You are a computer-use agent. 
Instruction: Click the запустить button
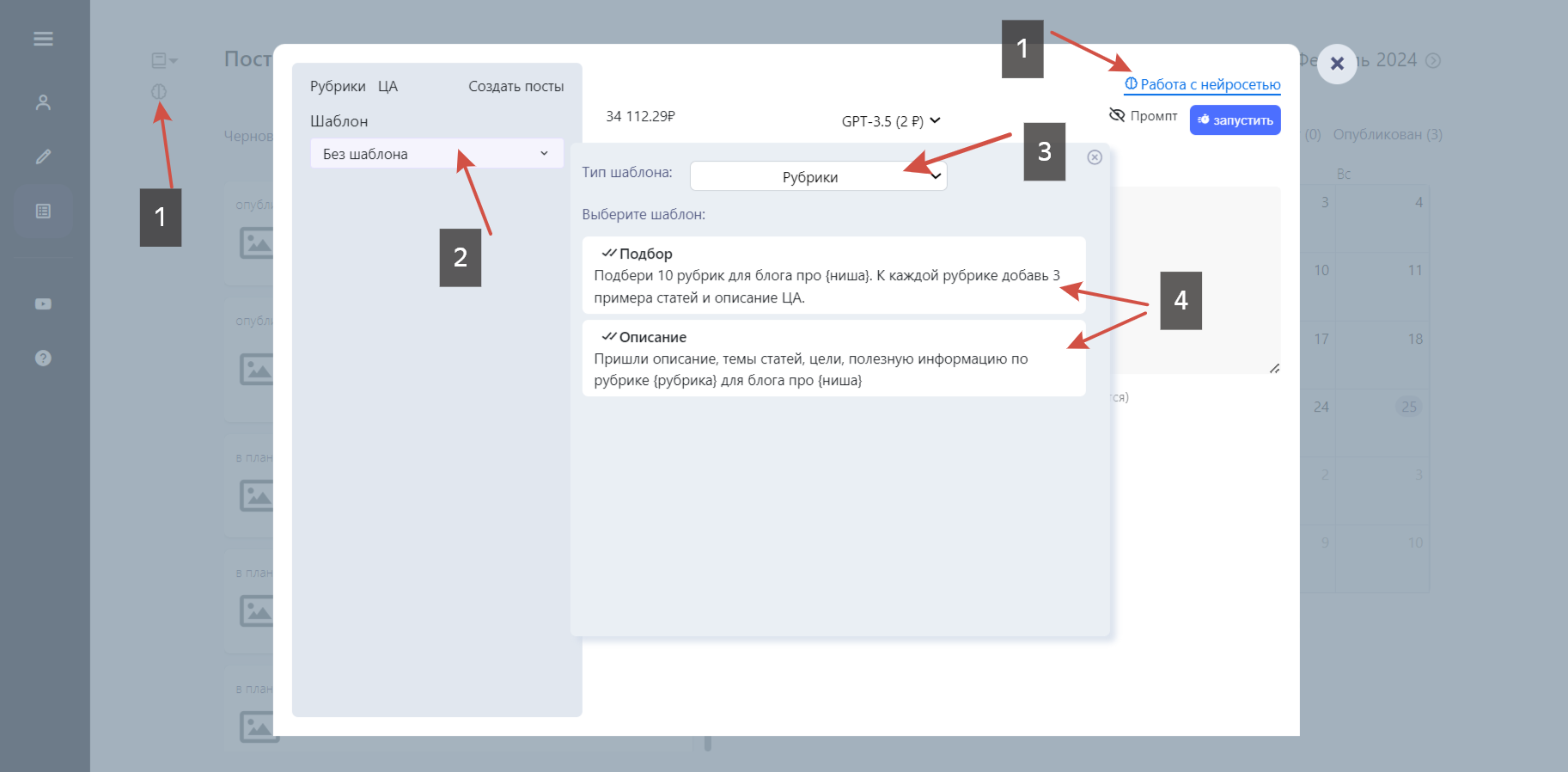(x=1235, y=120)
